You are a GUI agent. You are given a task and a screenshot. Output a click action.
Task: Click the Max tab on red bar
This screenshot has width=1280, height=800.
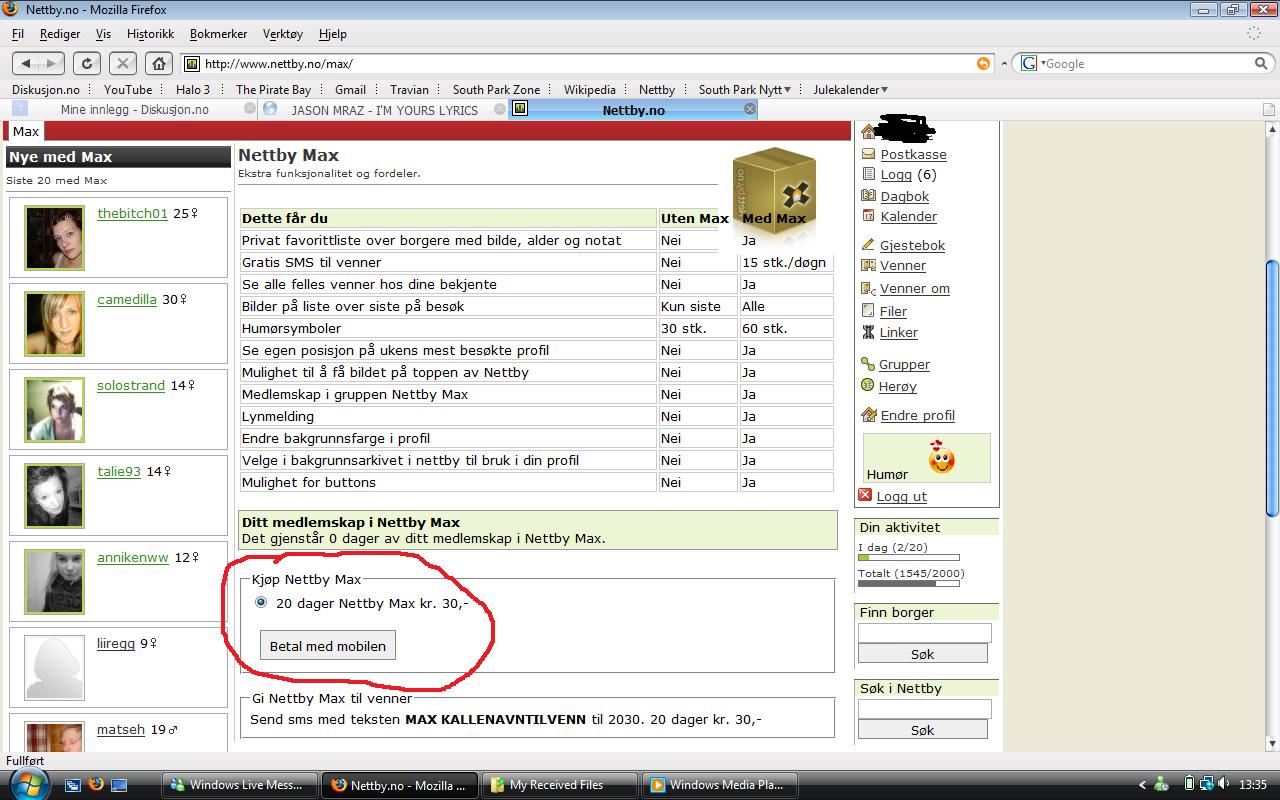pos(26,131)
